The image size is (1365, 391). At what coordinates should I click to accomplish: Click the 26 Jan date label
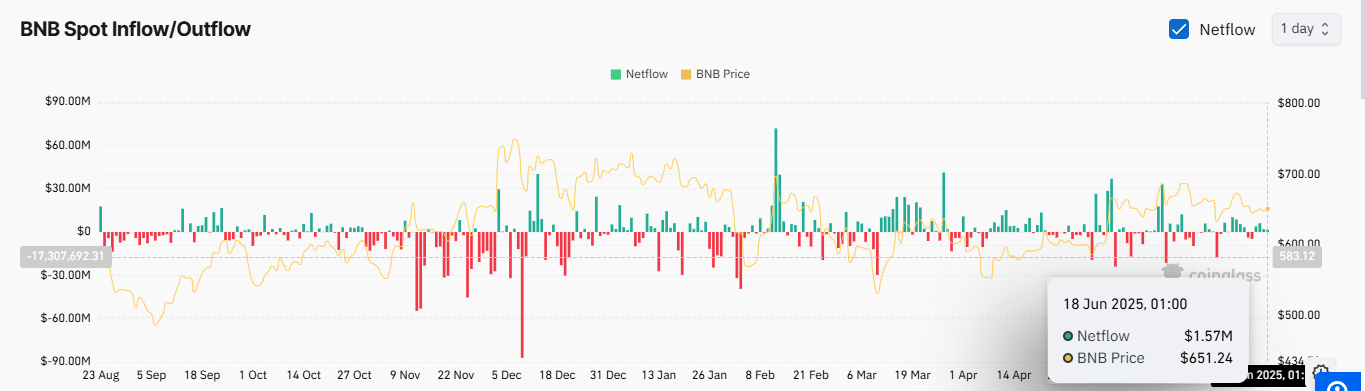[x=710, y=376]
